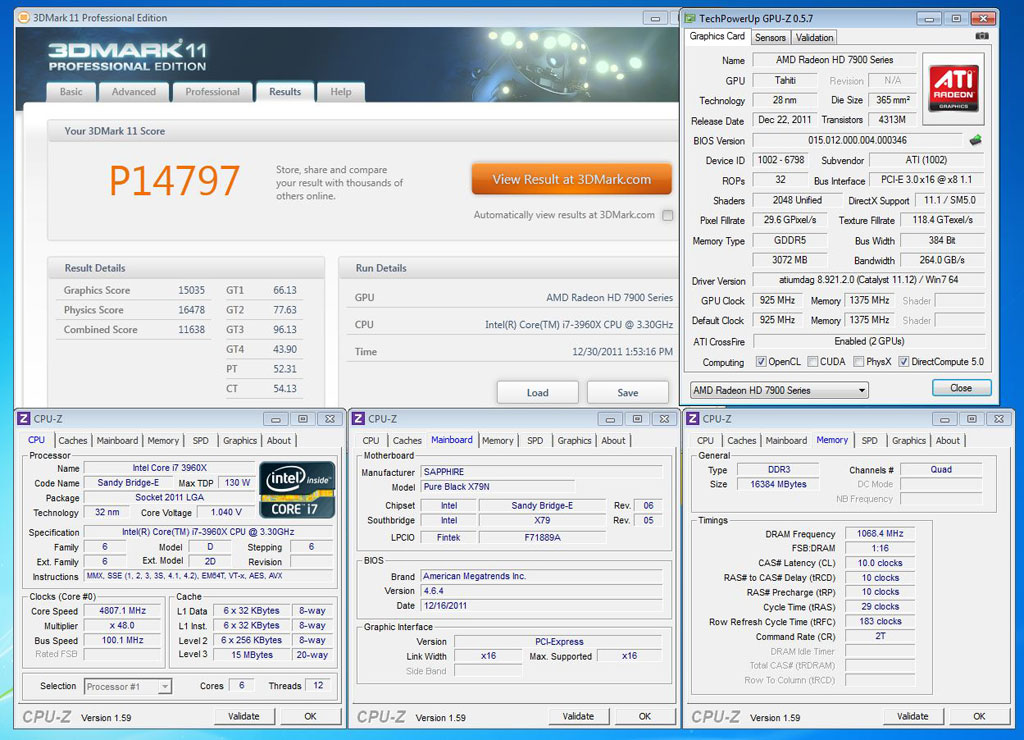
Task: Click Validate in the CPU-Z Mainboard window
Action: pyautogui.click(x=578, y=716)
